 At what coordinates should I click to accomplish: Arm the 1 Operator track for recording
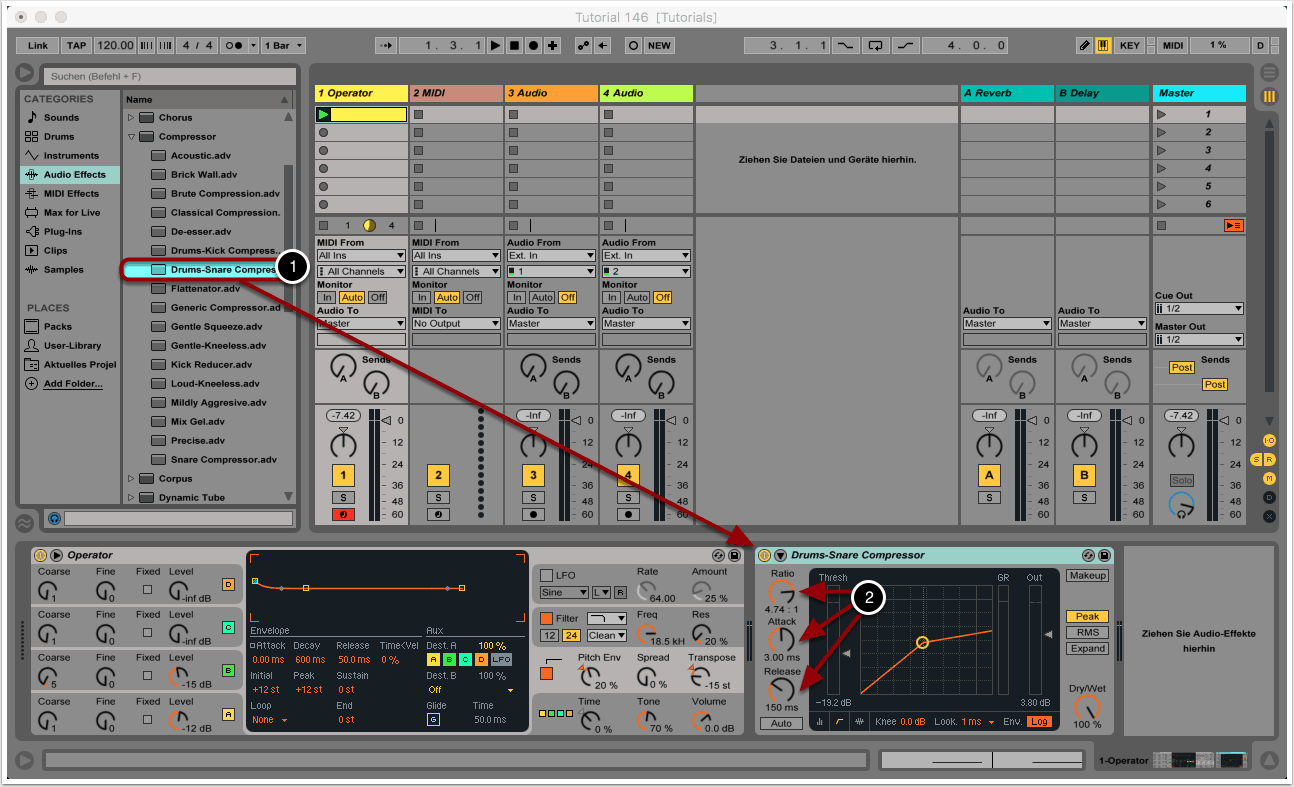[x=343, y=515]
